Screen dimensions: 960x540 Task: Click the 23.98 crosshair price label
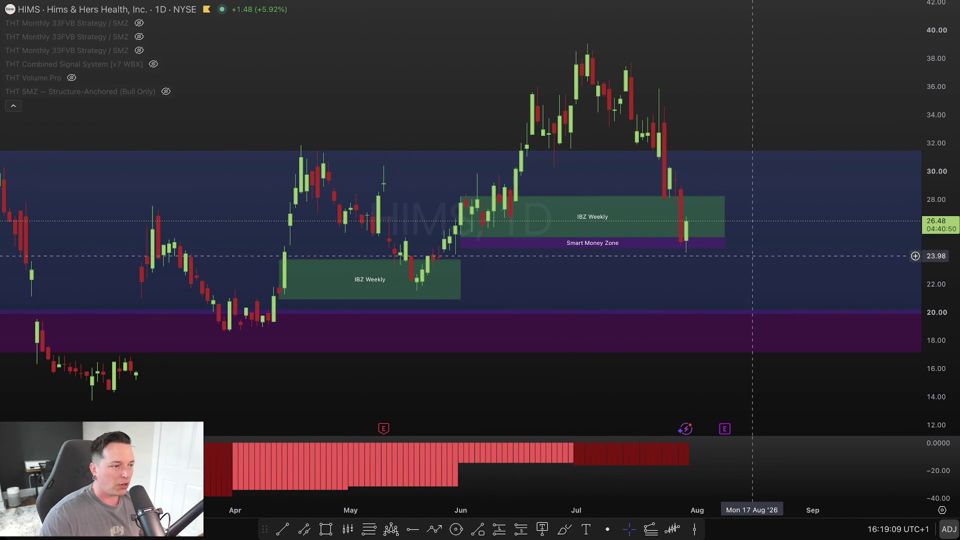point(936,256)
